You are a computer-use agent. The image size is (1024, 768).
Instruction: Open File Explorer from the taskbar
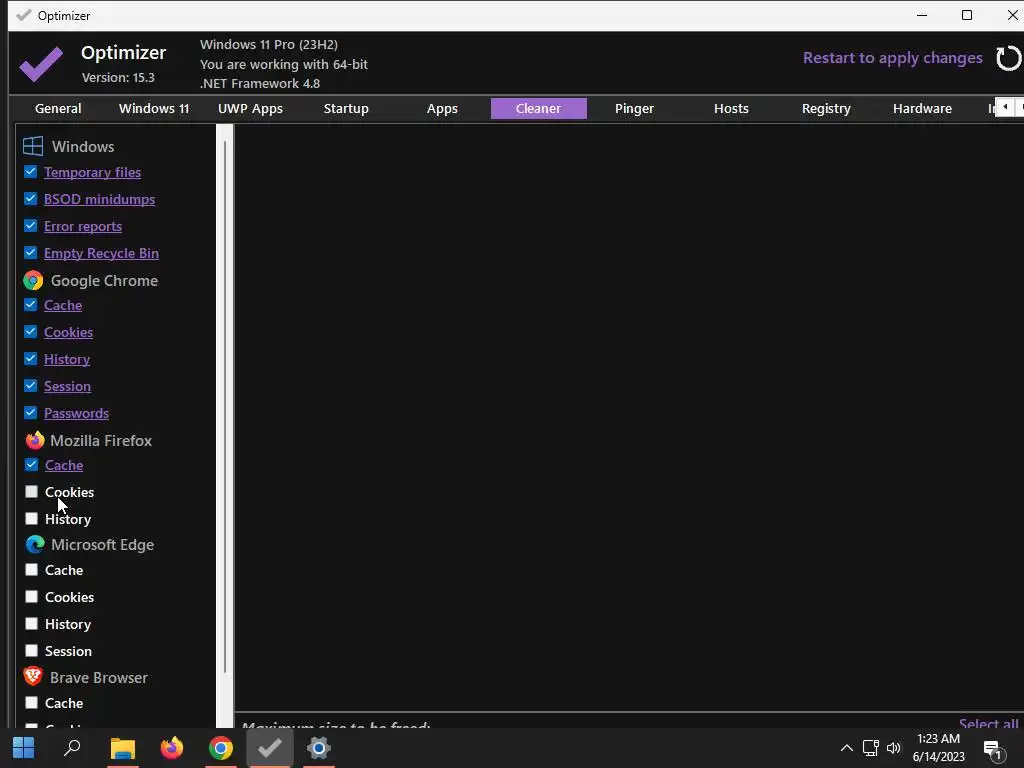click(x=122, y=748)
